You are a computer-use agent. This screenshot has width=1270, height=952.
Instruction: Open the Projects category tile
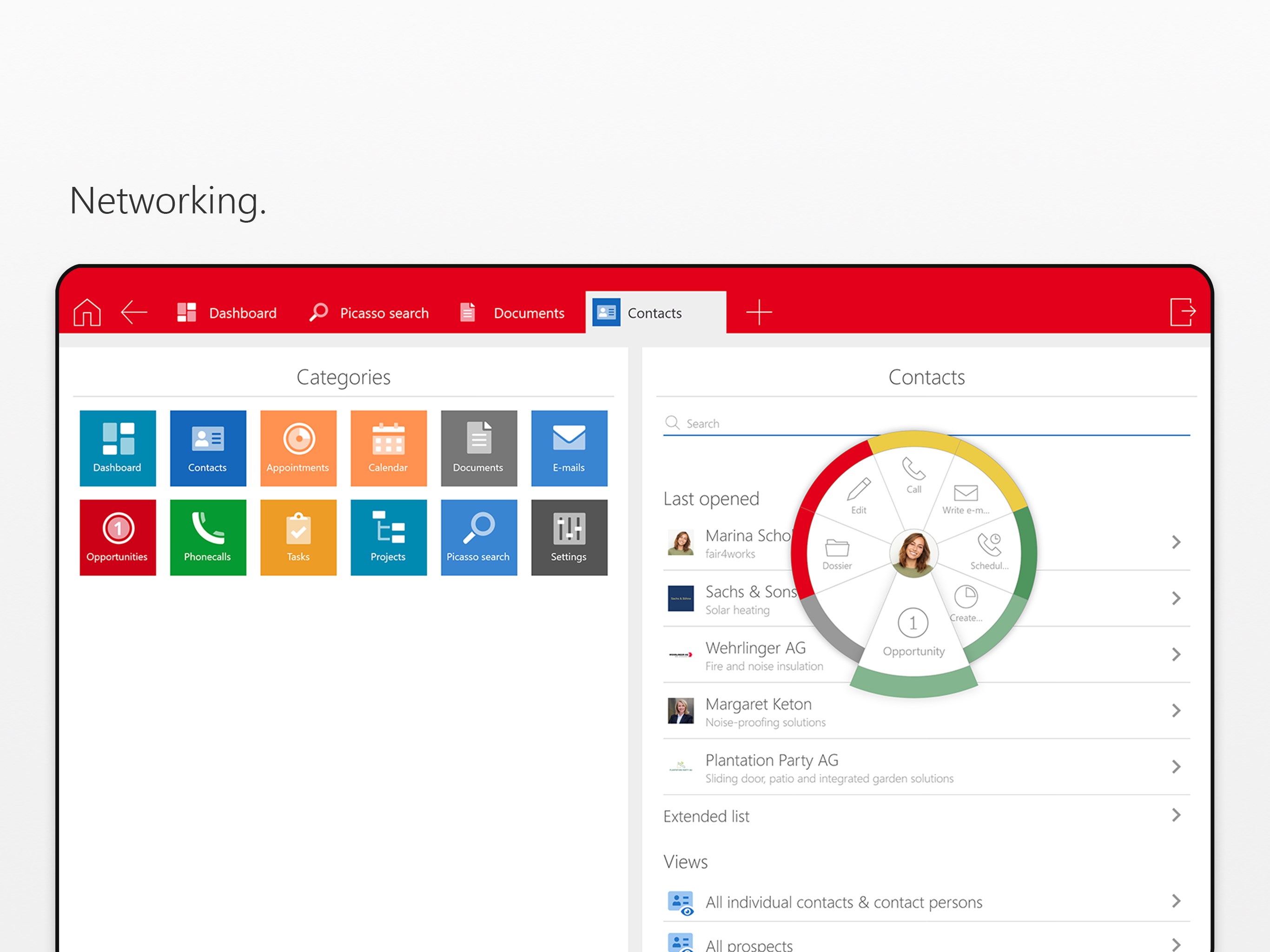click(x=388, y=537)
